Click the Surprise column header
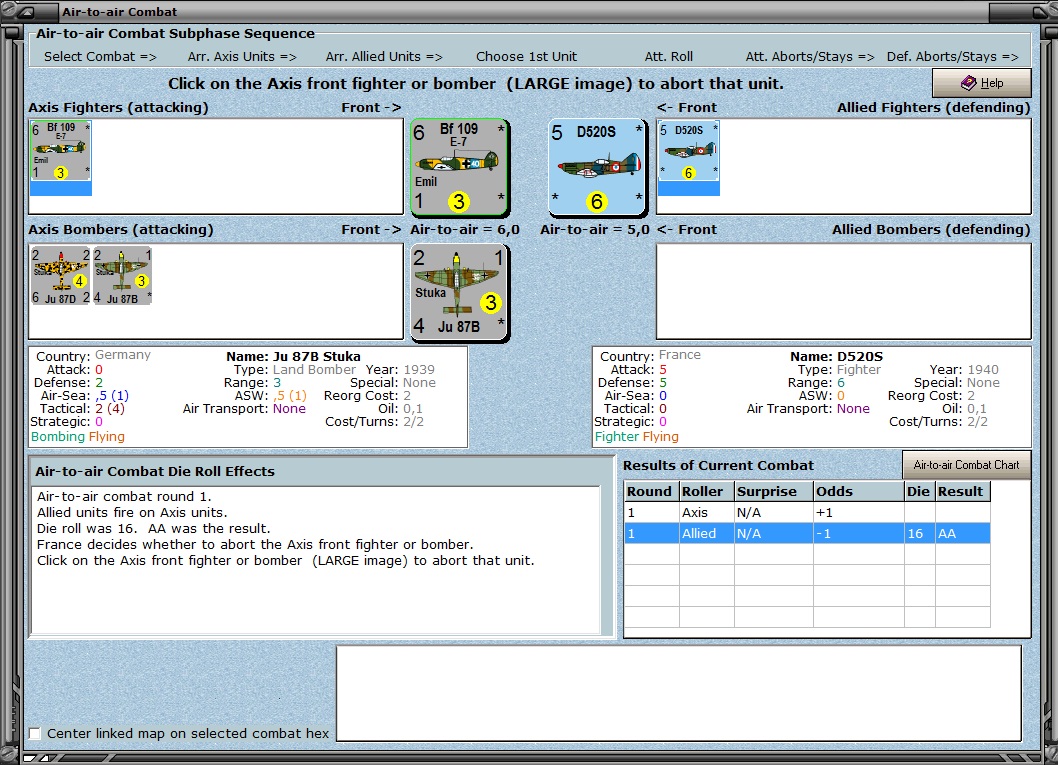This screenshot has width=1058, height=765. pos(774,491)
